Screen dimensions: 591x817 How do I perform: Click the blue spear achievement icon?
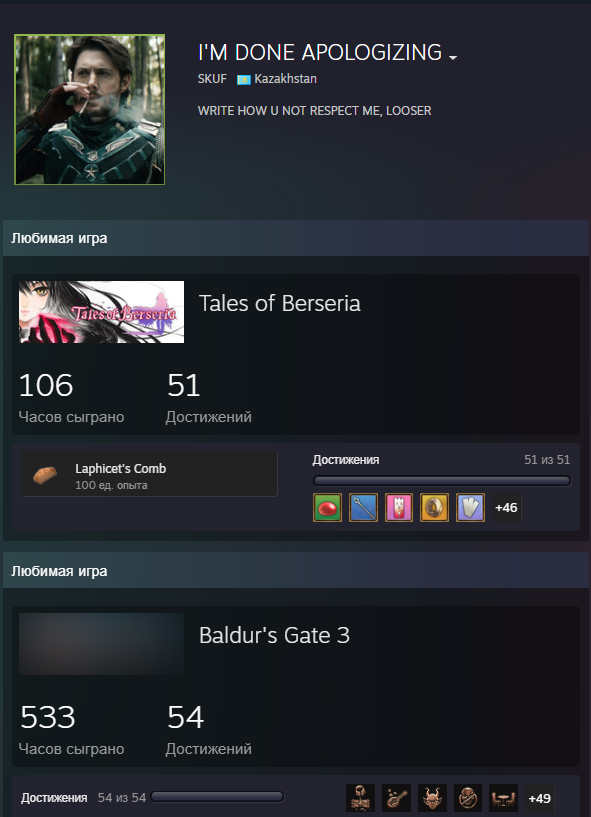click(x=363, y=507)
